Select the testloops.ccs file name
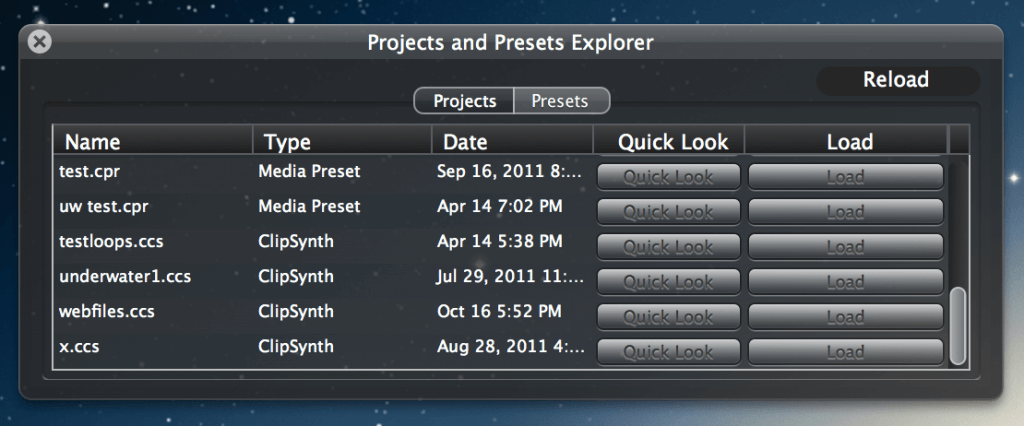Viewport: 1024px width, 426px height. click(111, 242)
